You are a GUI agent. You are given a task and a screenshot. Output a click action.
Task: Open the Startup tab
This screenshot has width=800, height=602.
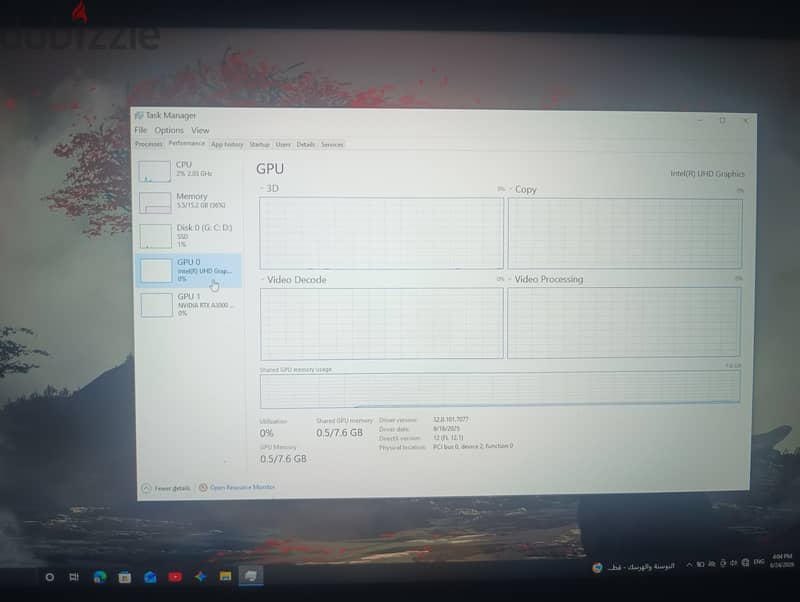coord(259,144)
